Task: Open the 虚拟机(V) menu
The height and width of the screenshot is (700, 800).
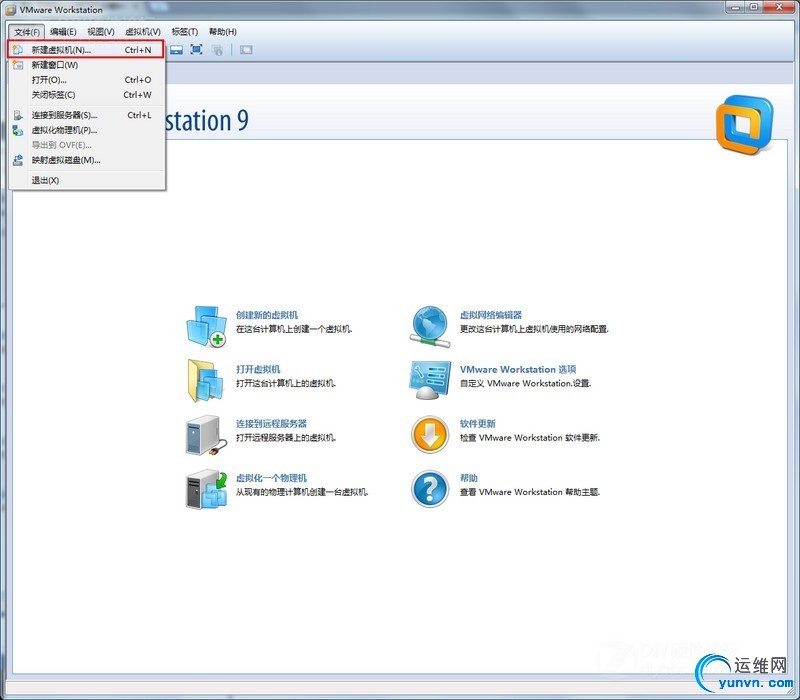Action: [143, 32]
